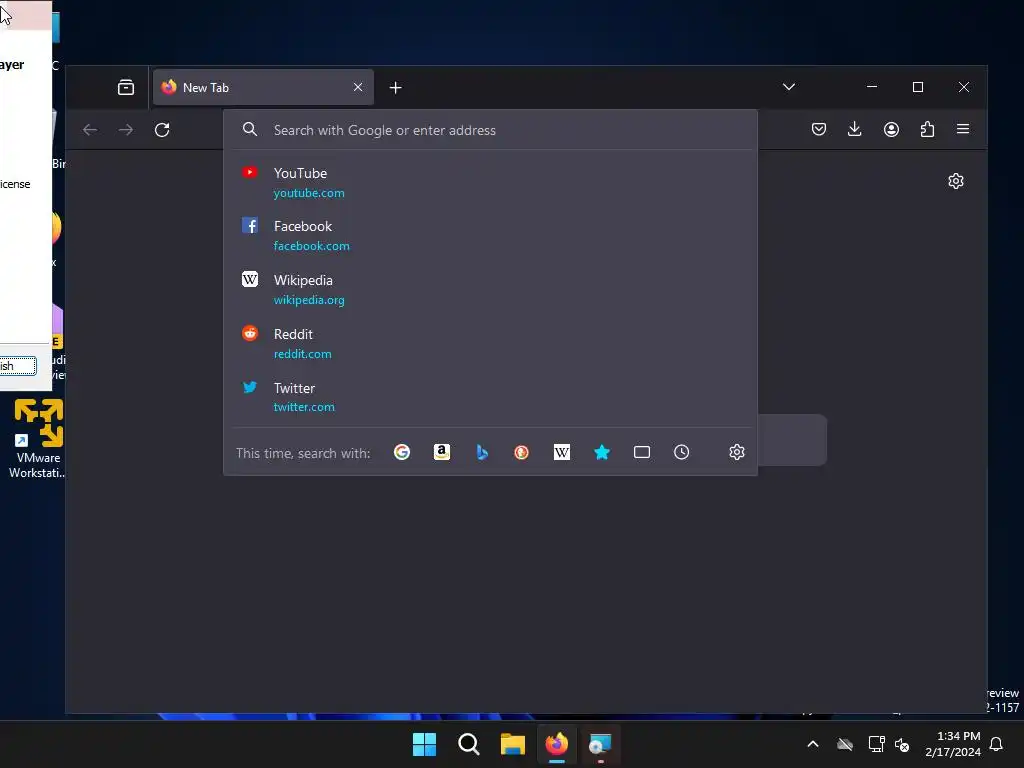Open File Explorer from the taskbar
This screenshot has height=768, width=1024.
pos(513,744)
